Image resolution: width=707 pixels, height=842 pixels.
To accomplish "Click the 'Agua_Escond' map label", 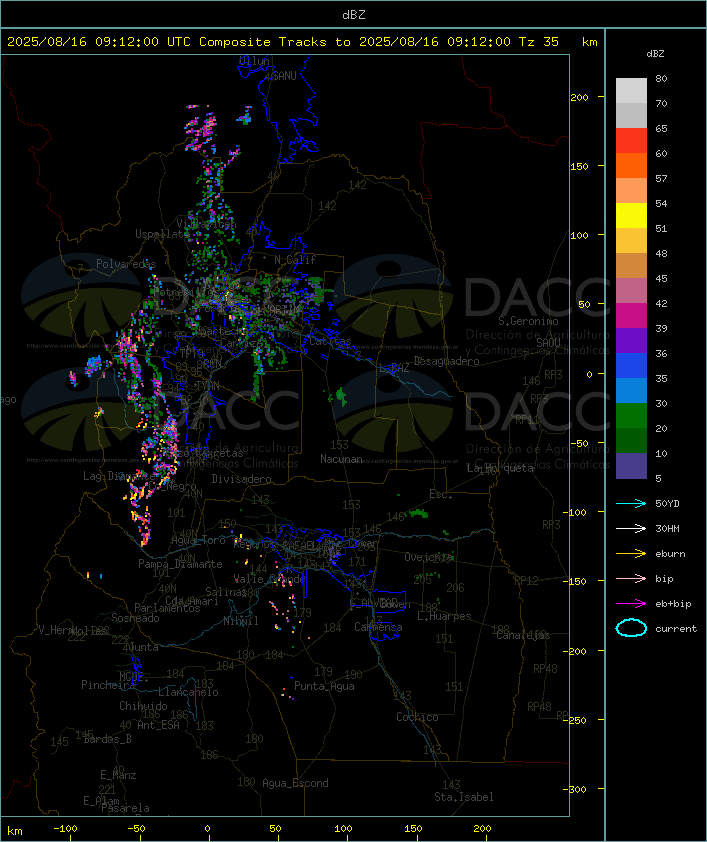I will tap(295, 783).
